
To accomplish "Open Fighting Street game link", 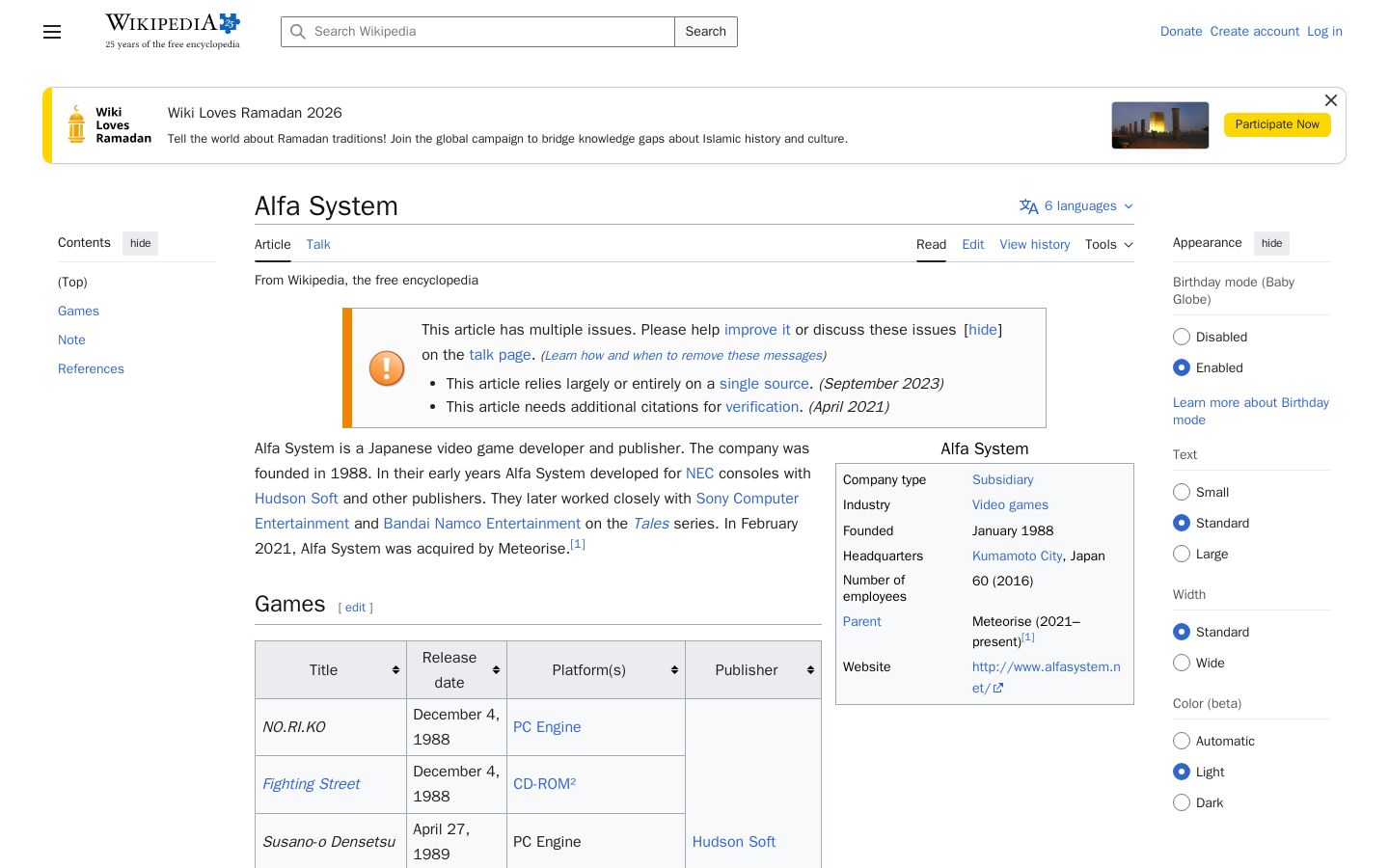I will point(311,784).
